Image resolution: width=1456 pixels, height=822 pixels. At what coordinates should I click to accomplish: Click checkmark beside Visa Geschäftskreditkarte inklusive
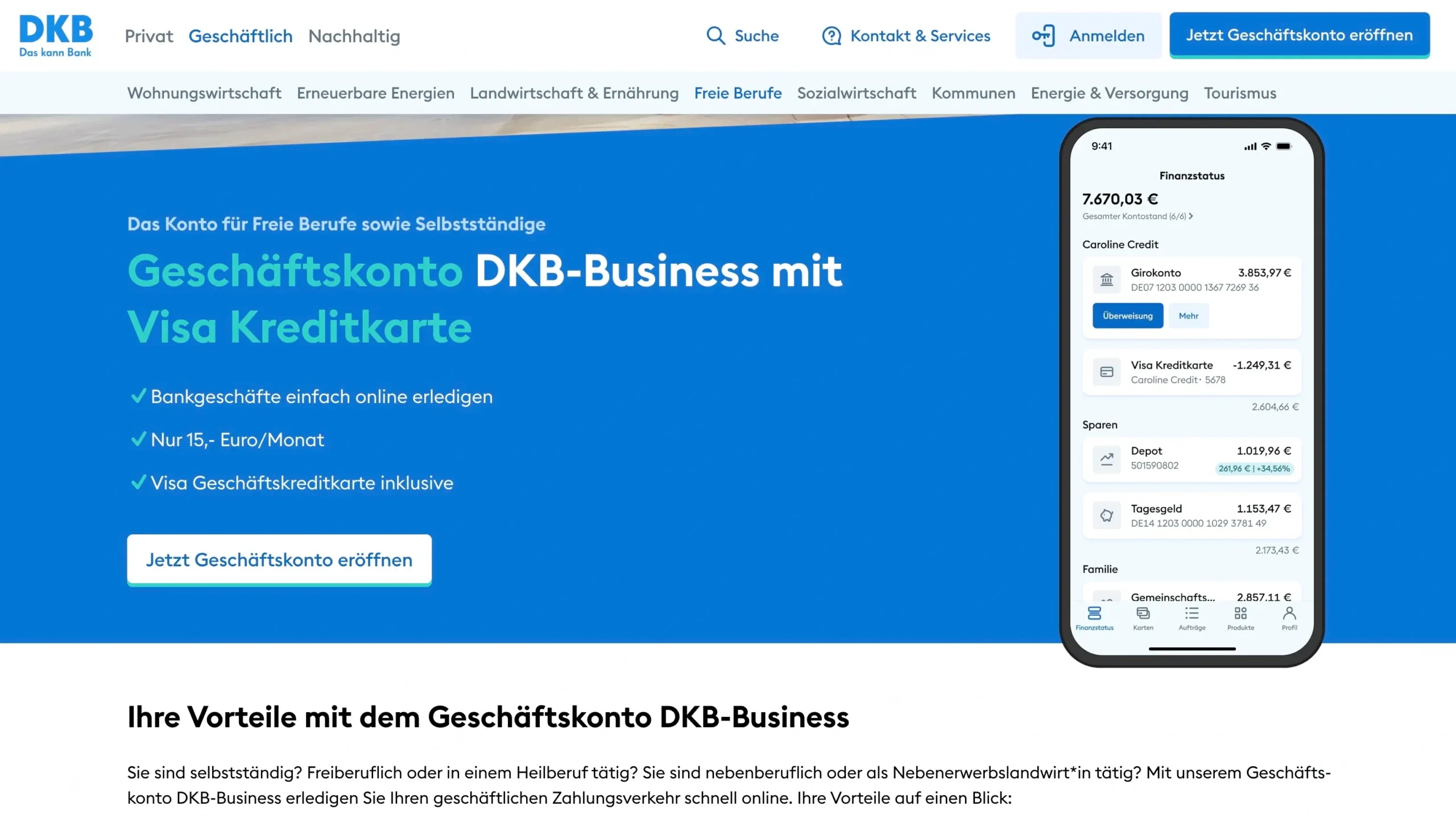[x=138, y=482]
